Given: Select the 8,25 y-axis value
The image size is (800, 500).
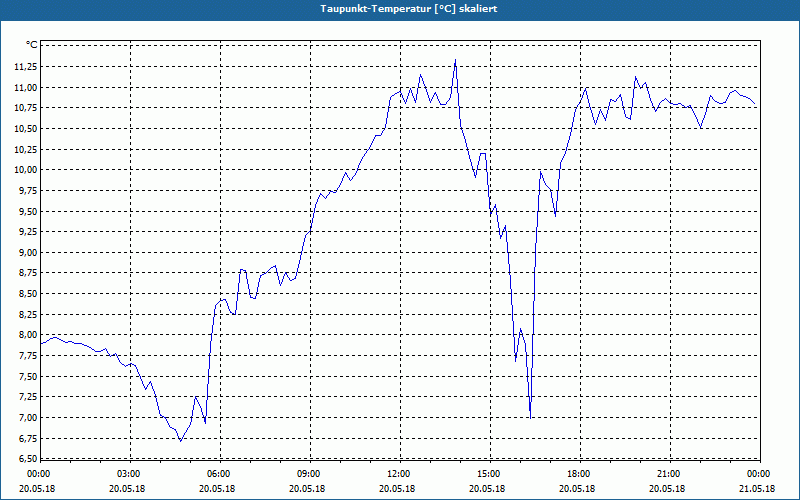Looking at the screenshot, I should [29, 314].
